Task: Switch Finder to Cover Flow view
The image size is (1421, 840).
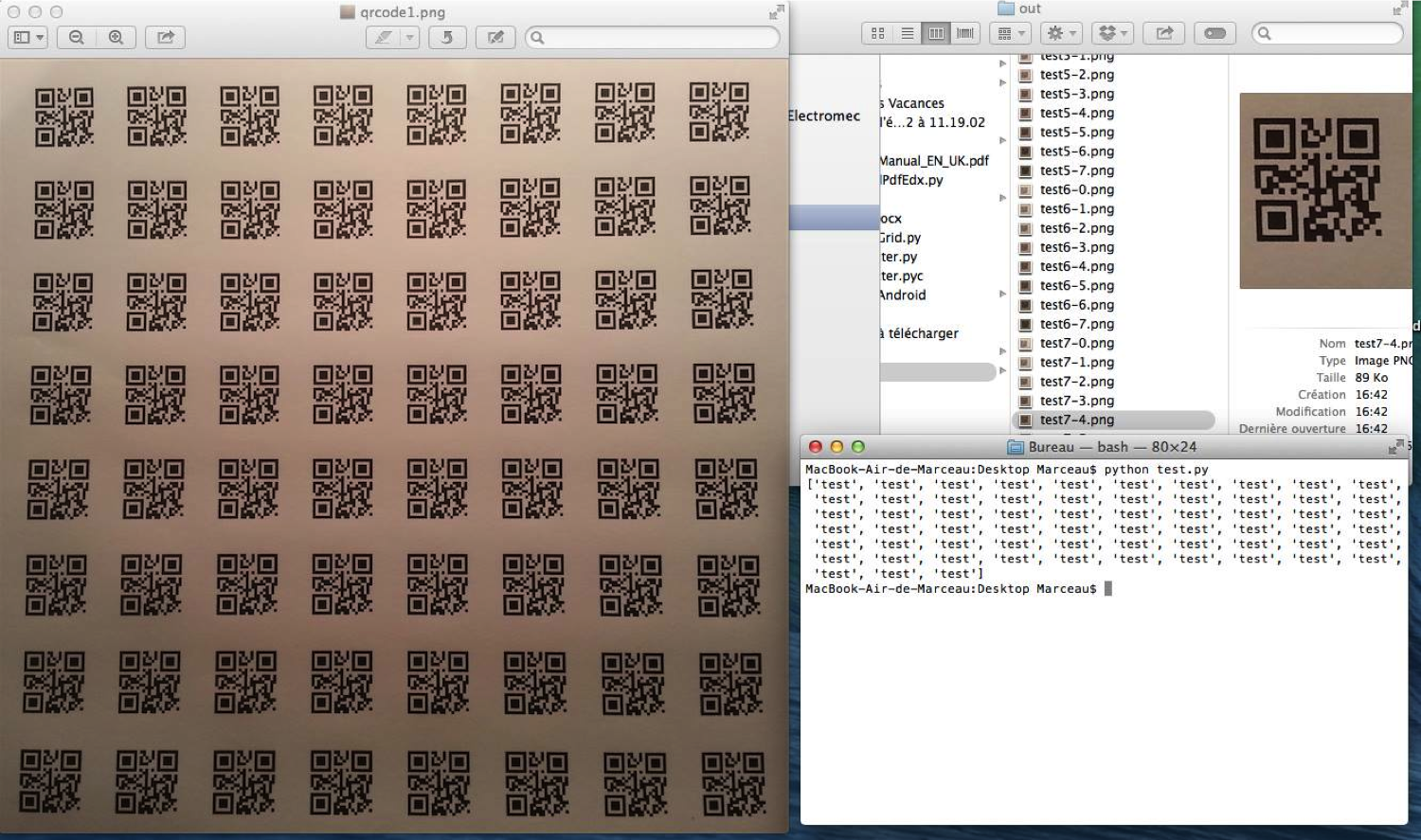Action: (x=965, y=33)
